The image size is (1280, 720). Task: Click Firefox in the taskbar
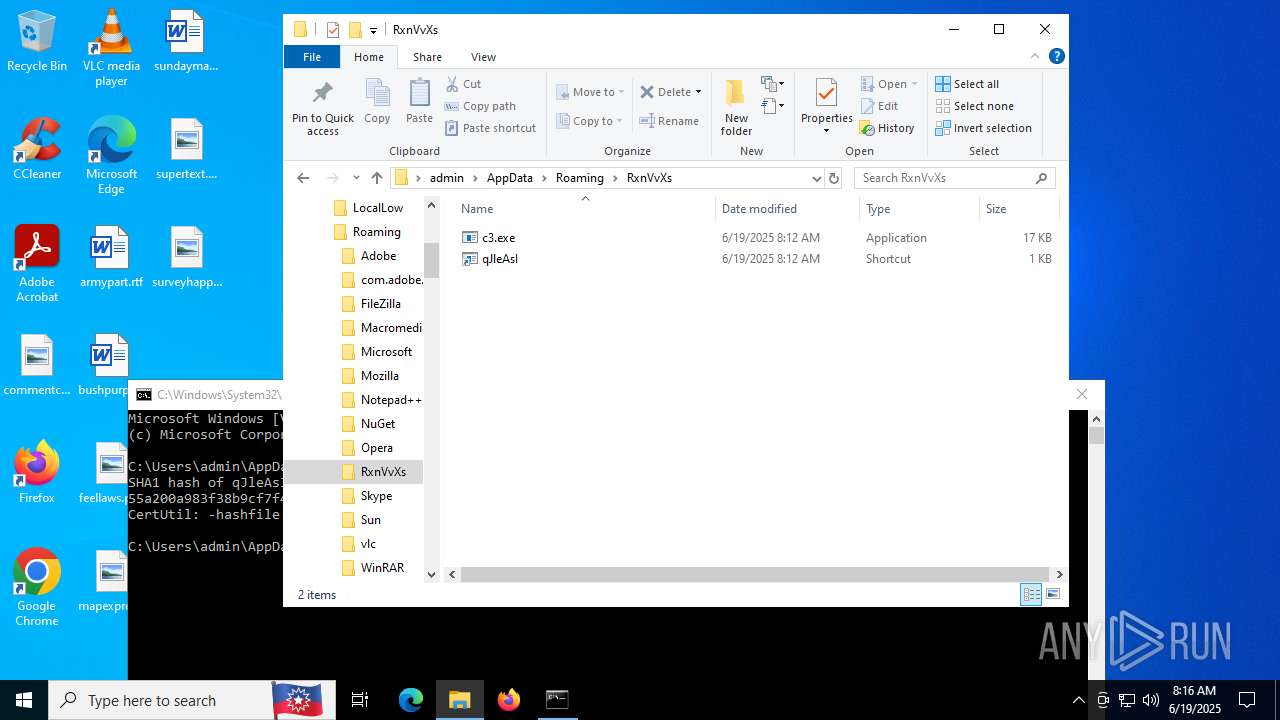tap(509, 700)
